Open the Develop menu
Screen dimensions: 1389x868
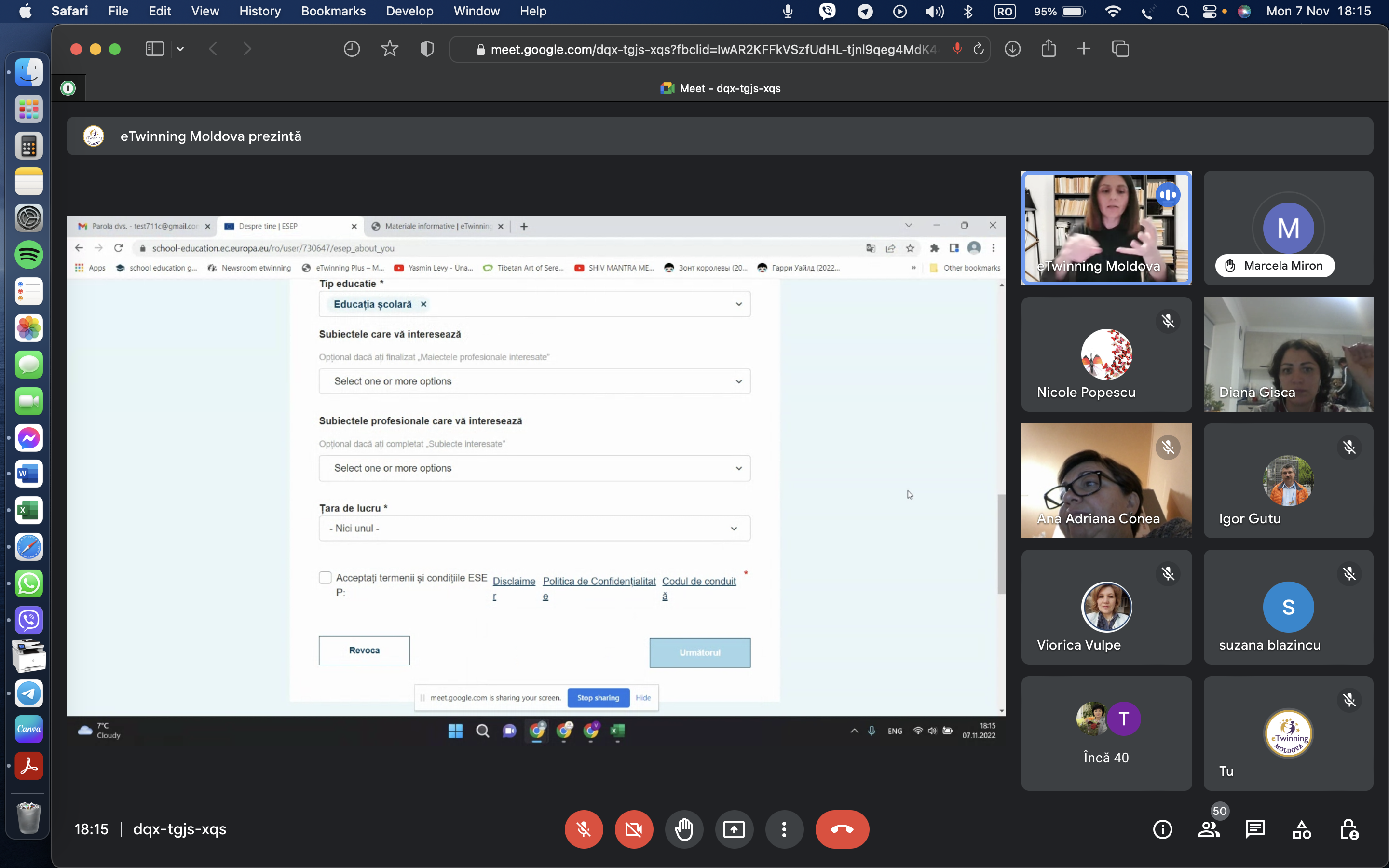pos(410,11)
